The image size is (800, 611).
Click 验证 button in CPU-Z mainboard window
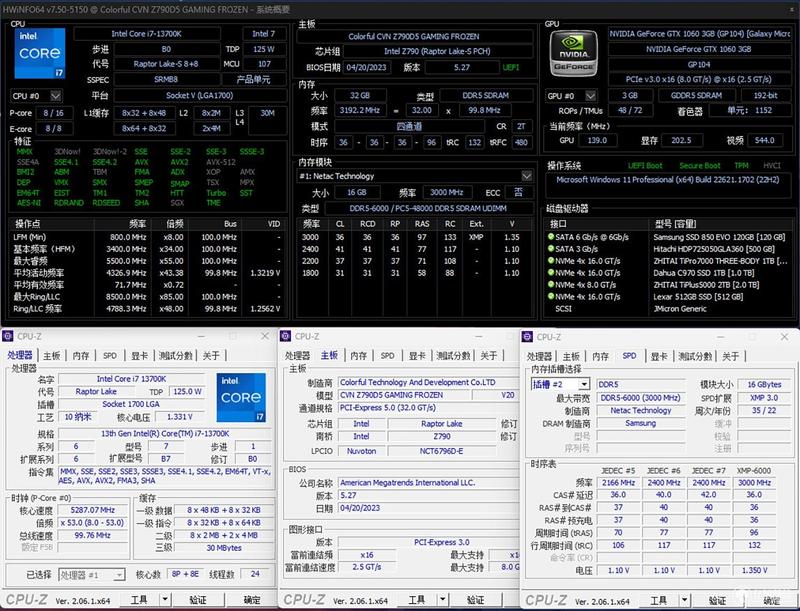coord(476,599)
